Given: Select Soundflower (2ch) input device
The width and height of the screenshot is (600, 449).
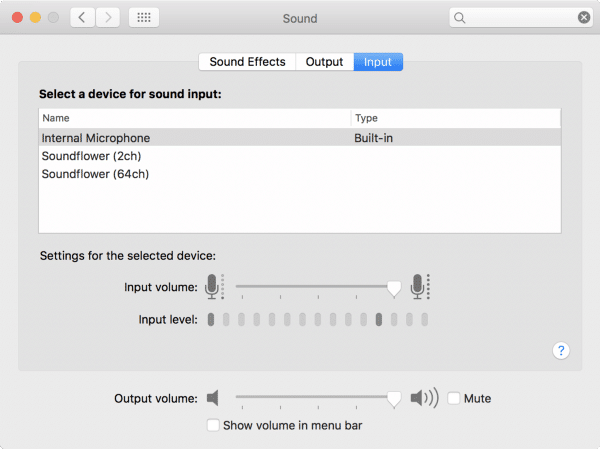Looking at the screenshot, I should coord(300,156).
